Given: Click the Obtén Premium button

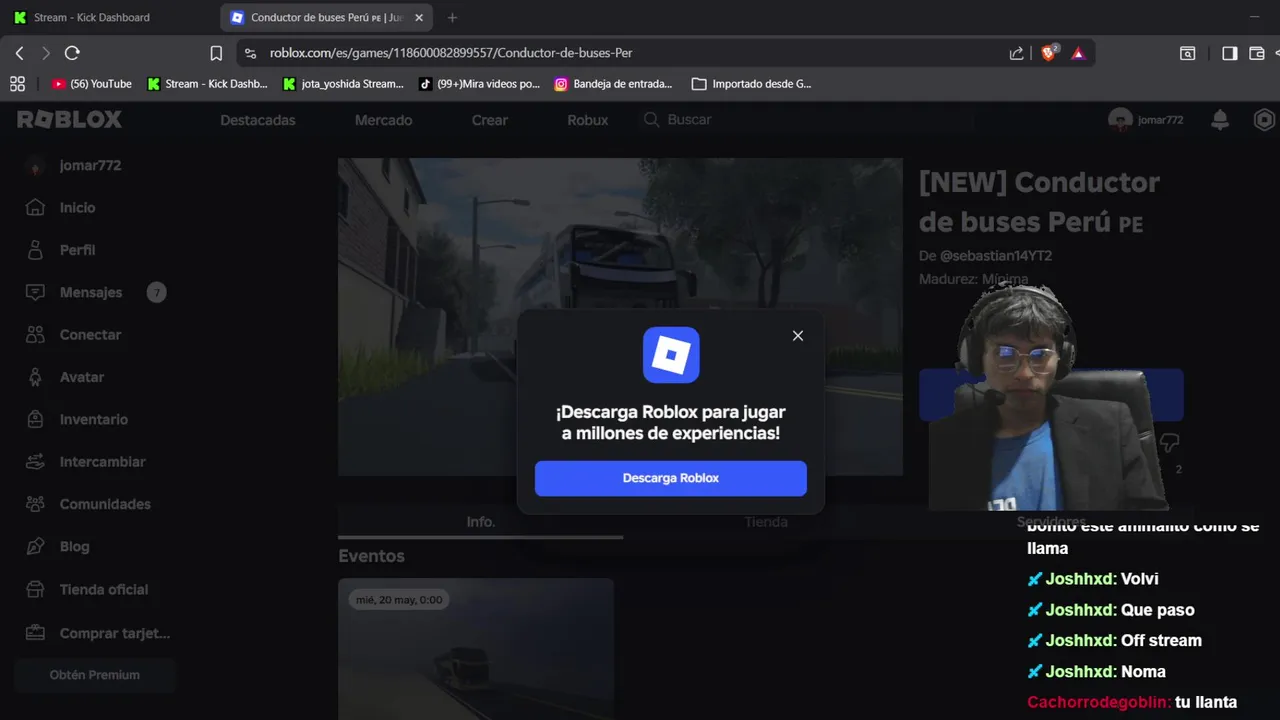Looking at the screenshot, I should click(95, 675).
